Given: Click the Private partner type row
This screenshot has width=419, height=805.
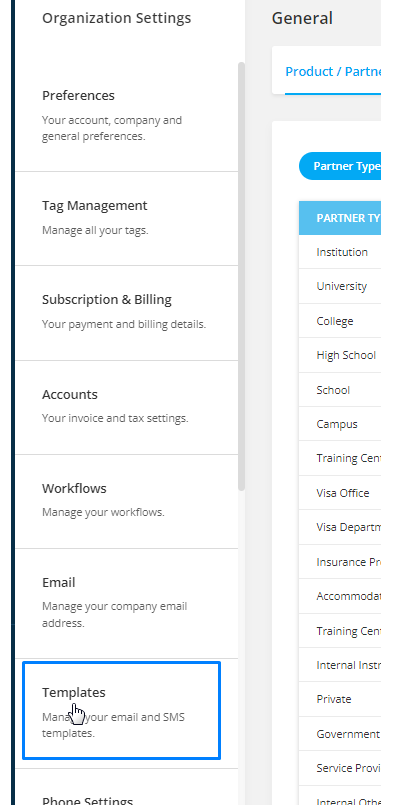Looking at the screenshot, I should pos(340,699).
